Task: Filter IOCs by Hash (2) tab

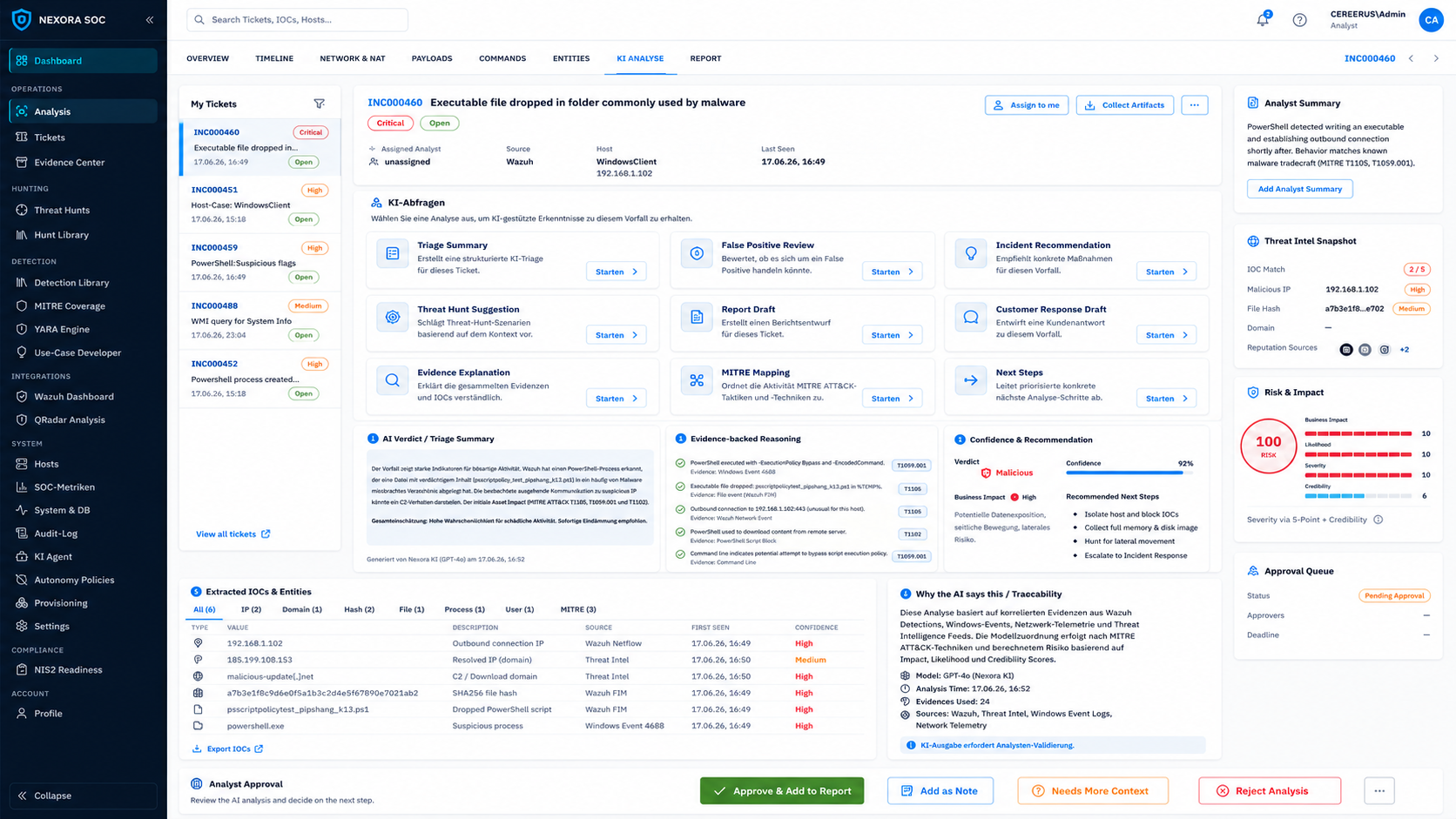Action: pos(359,609)
